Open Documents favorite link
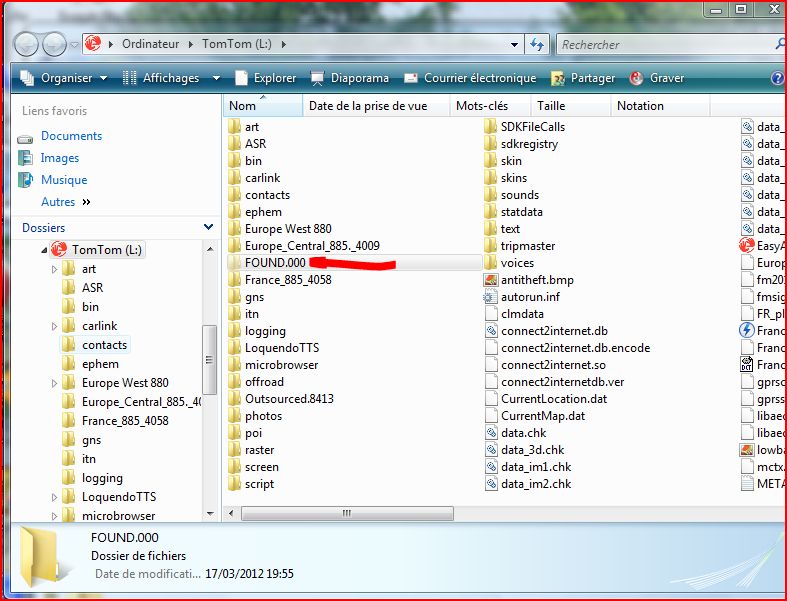This screenshot has height=601, width=787. click(x=71, y=136)
